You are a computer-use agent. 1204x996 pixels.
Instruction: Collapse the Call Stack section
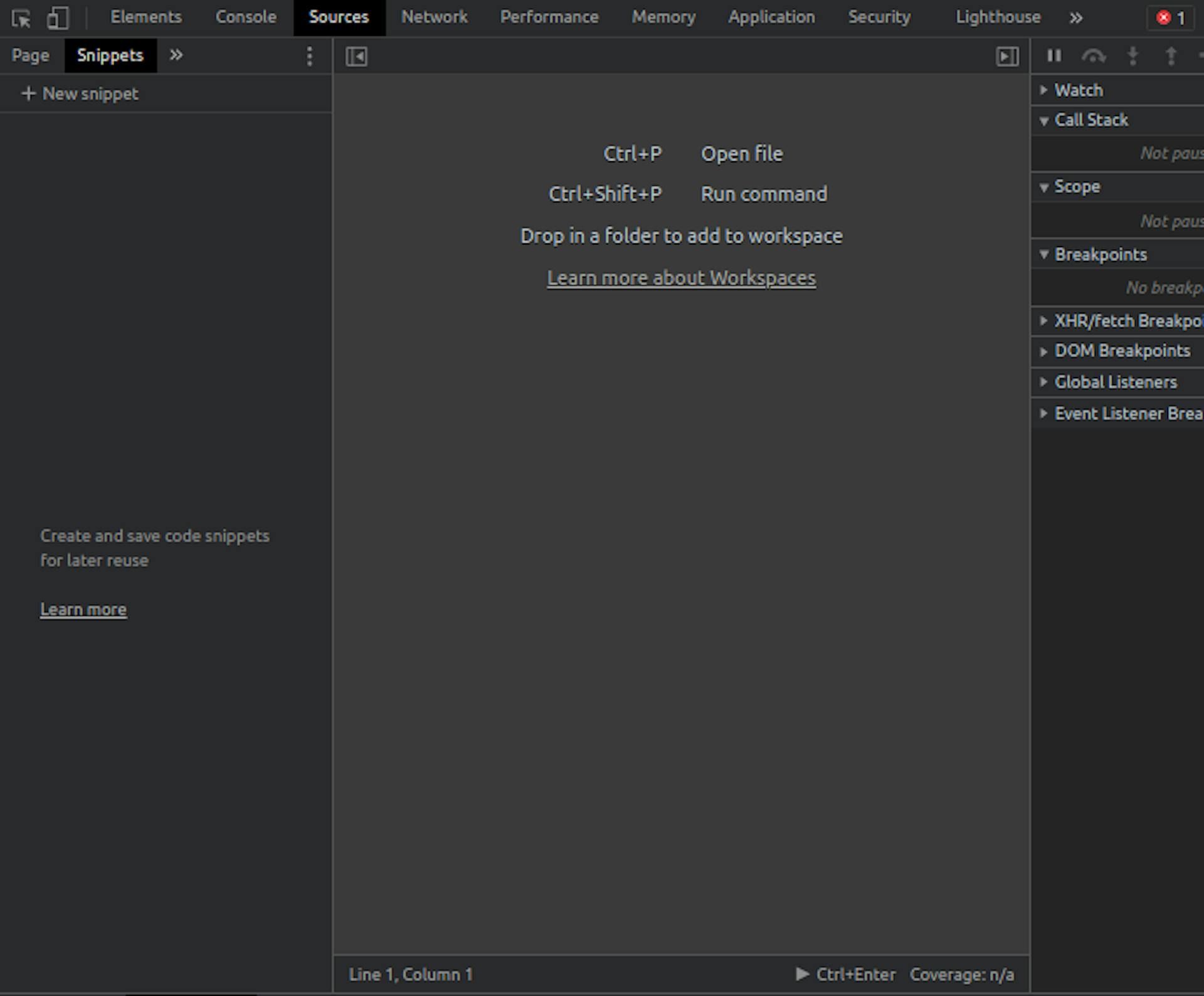[1117, 120]
